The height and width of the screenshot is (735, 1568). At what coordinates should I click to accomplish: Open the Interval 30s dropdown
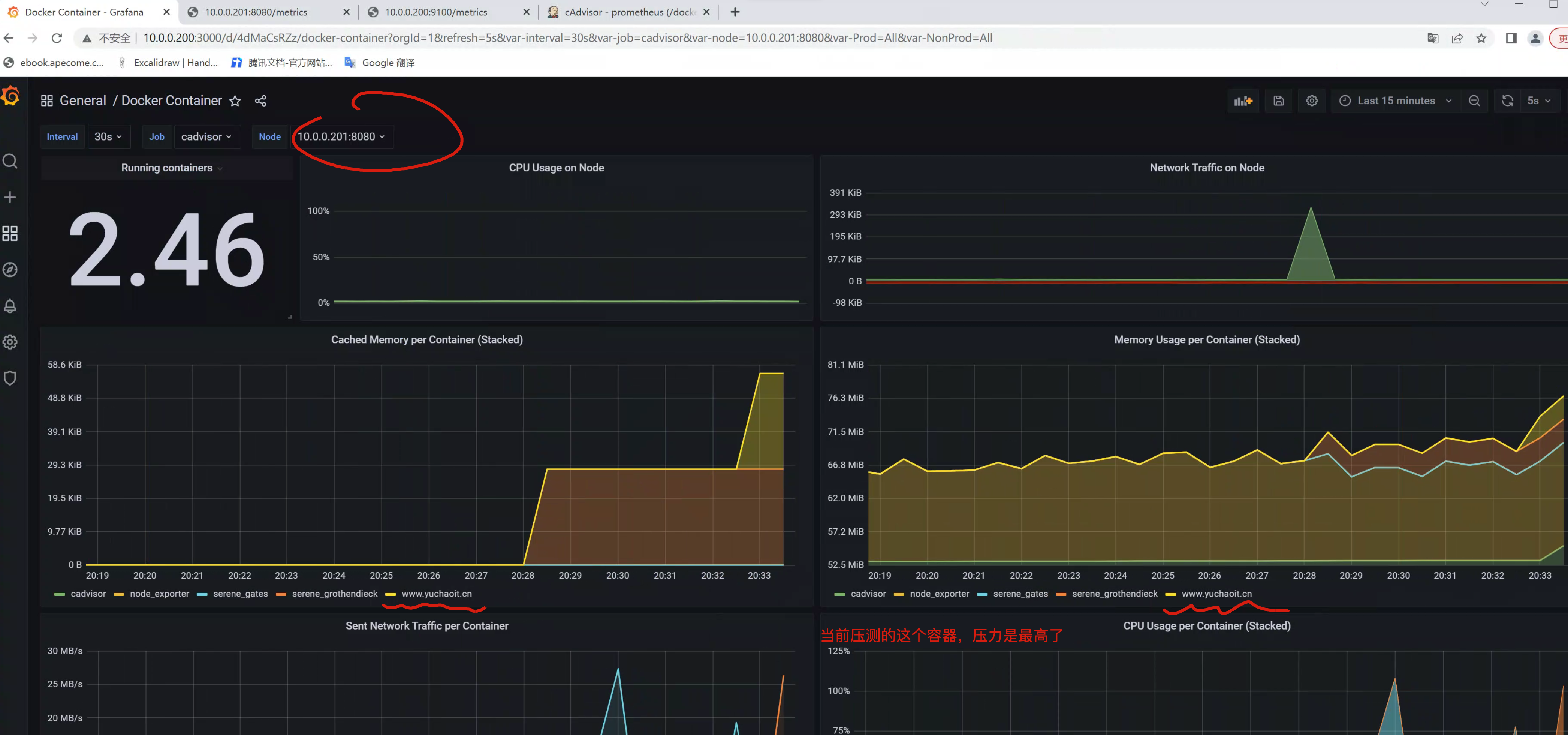click(x=108, y=137)
